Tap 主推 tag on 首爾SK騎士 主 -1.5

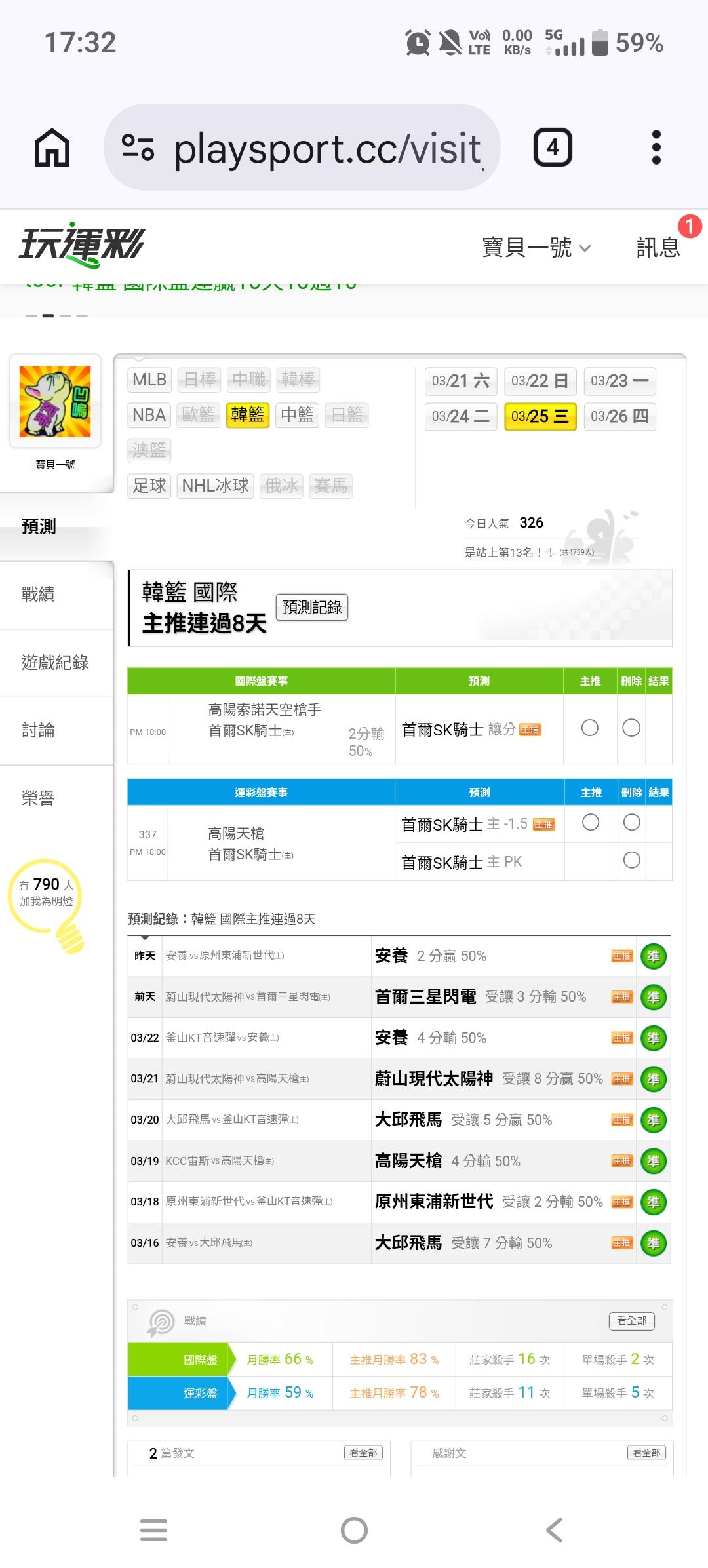543,825
